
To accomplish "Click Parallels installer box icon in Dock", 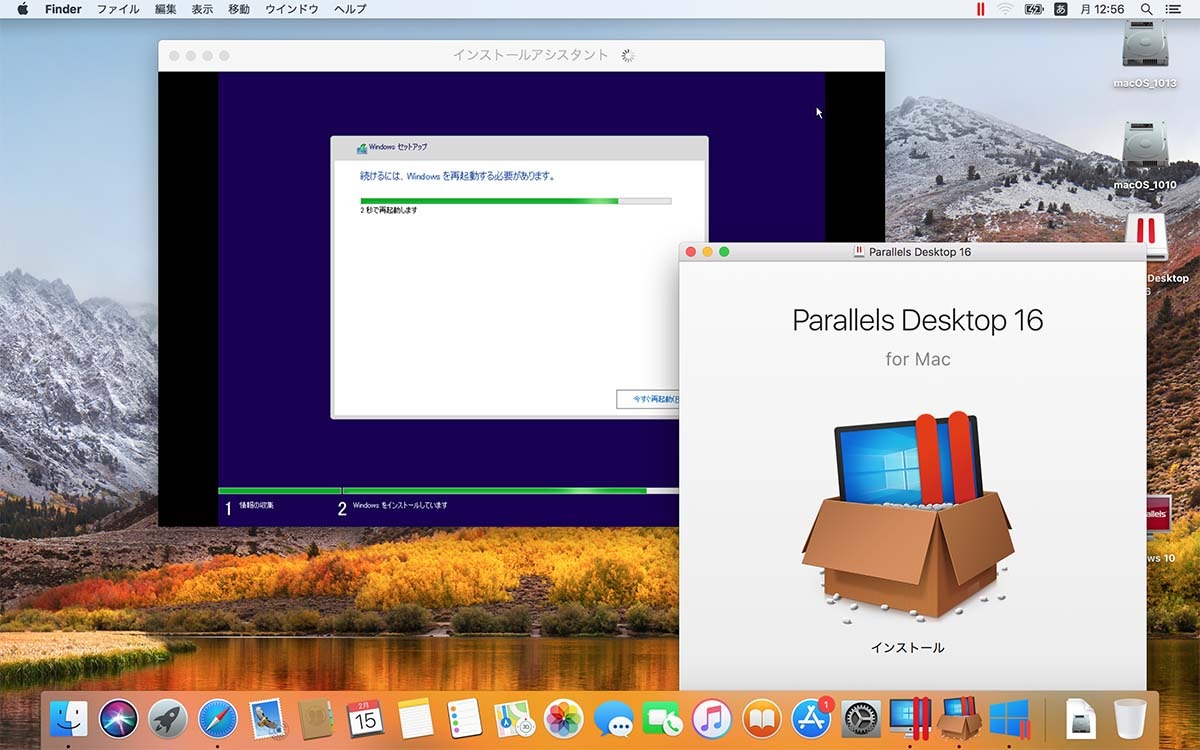I will click(959, 718).
